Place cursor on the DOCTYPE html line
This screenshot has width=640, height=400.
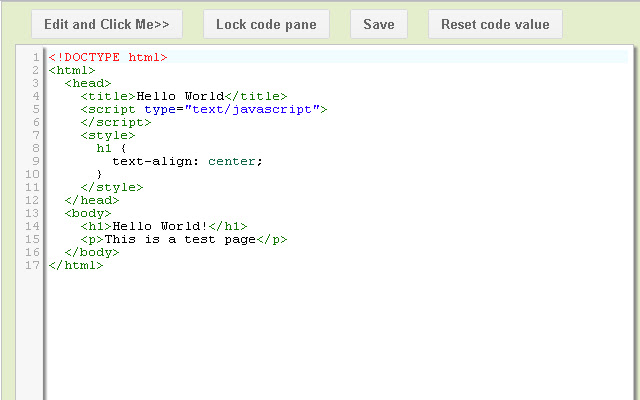coord(108,57)
